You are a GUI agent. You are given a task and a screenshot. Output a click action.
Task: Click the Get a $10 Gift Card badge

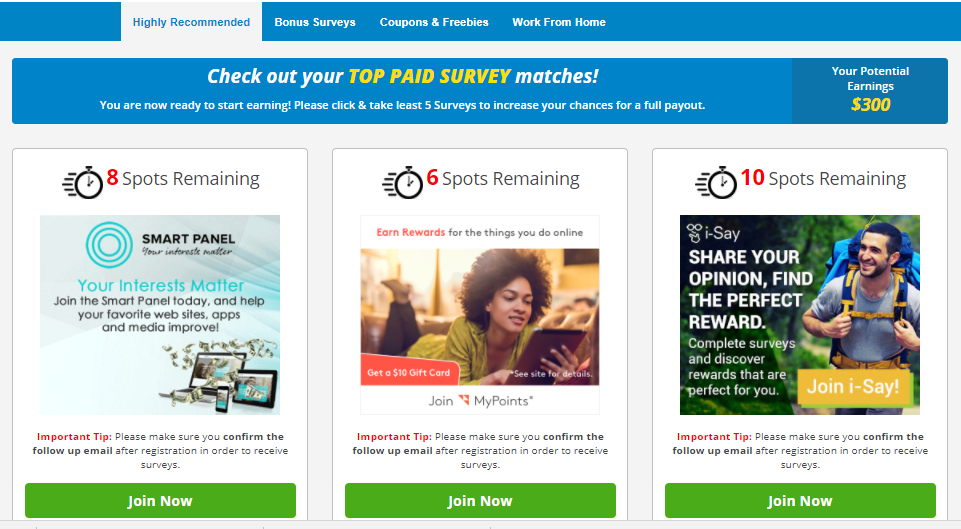tap(409, 371)
